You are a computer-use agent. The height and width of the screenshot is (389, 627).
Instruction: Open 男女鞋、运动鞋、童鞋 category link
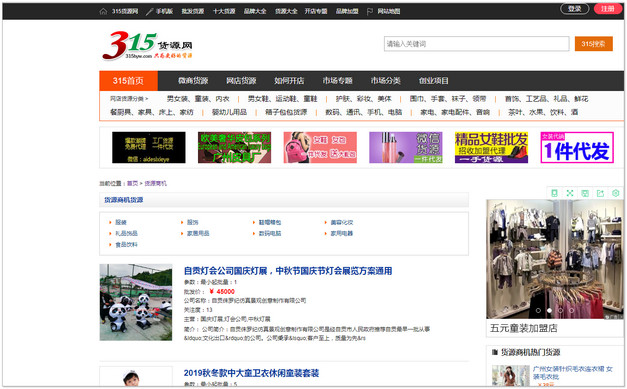click(x=282, y=99)
